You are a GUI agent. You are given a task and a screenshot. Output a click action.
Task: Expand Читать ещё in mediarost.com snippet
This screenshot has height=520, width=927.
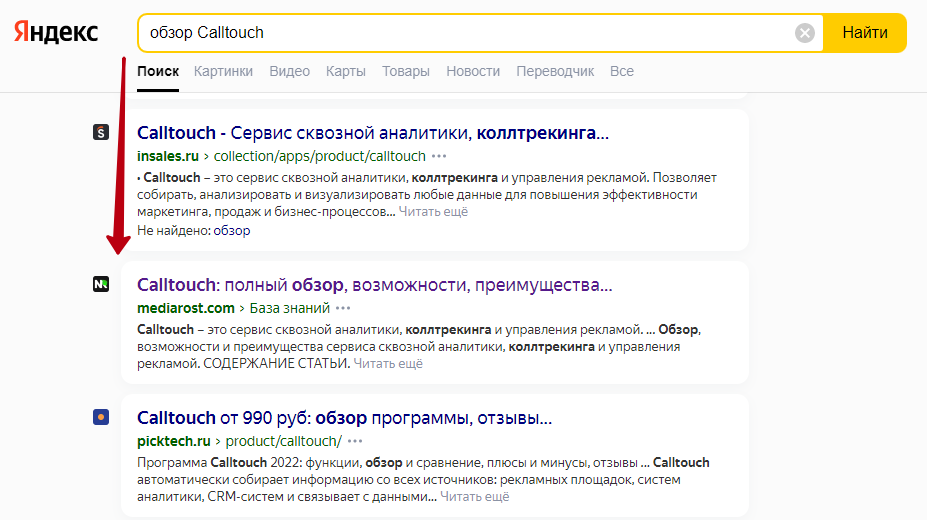(x=388, y=363)
